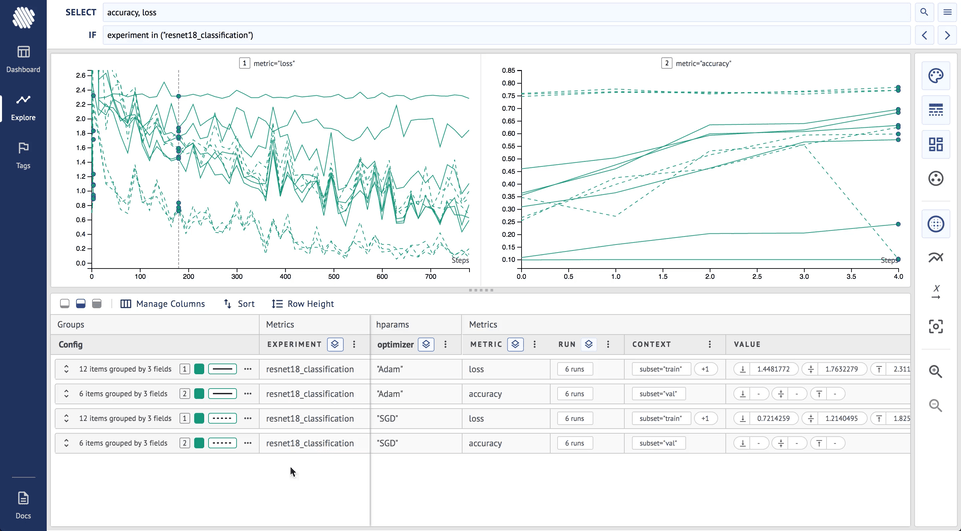
Task: Open x-axis alignment control
Action: click(935, 292)
